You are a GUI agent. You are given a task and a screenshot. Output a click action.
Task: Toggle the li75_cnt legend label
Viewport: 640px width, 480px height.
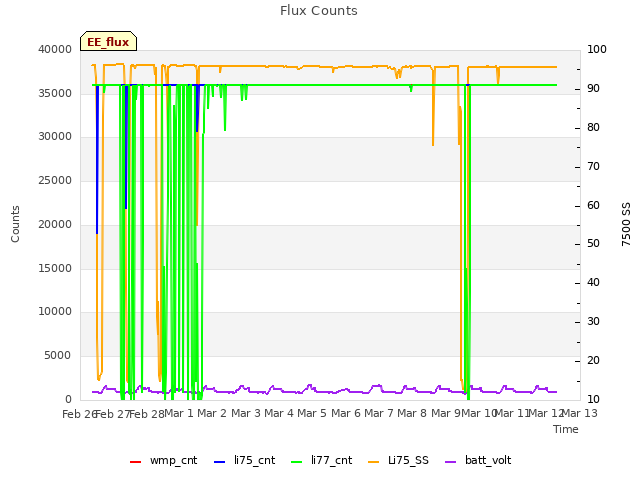tap(254, 461)
